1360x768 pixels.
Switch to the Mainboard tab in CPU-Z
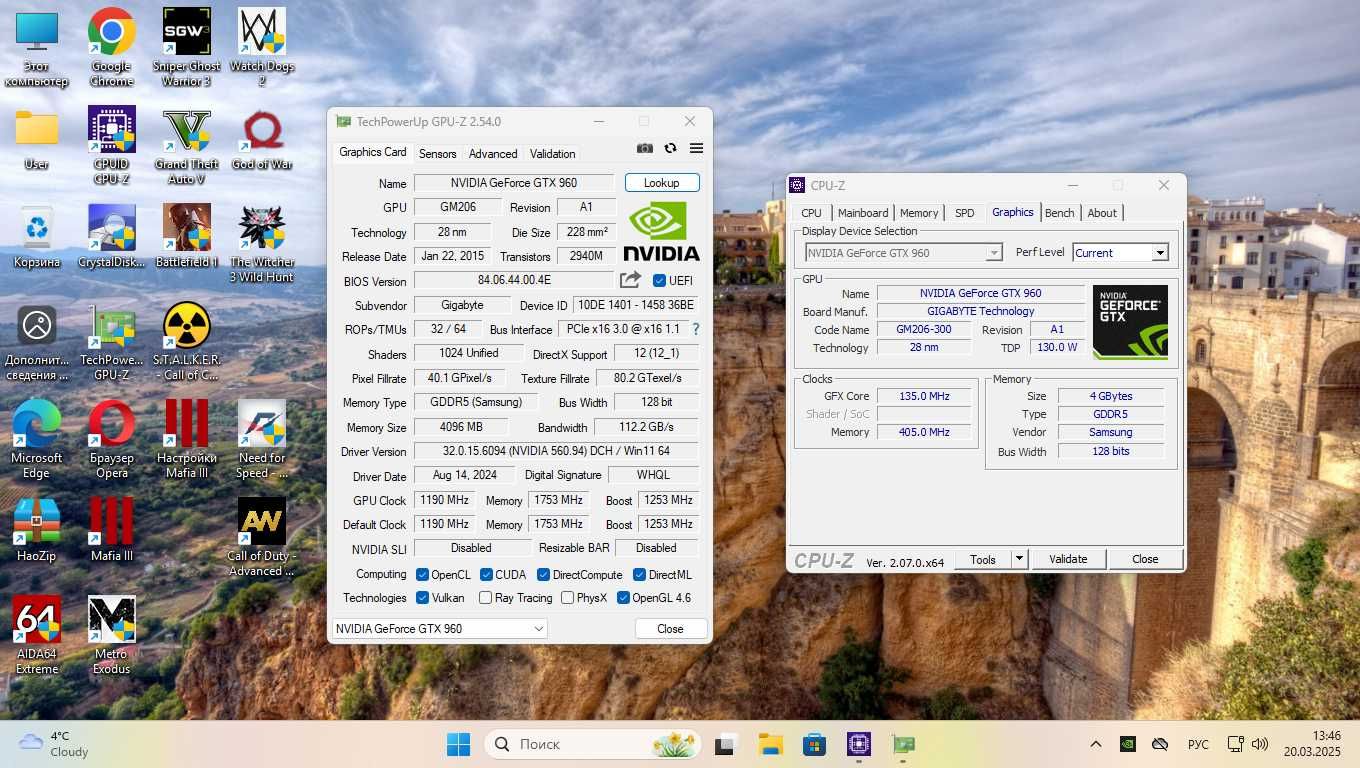point(863,213)
